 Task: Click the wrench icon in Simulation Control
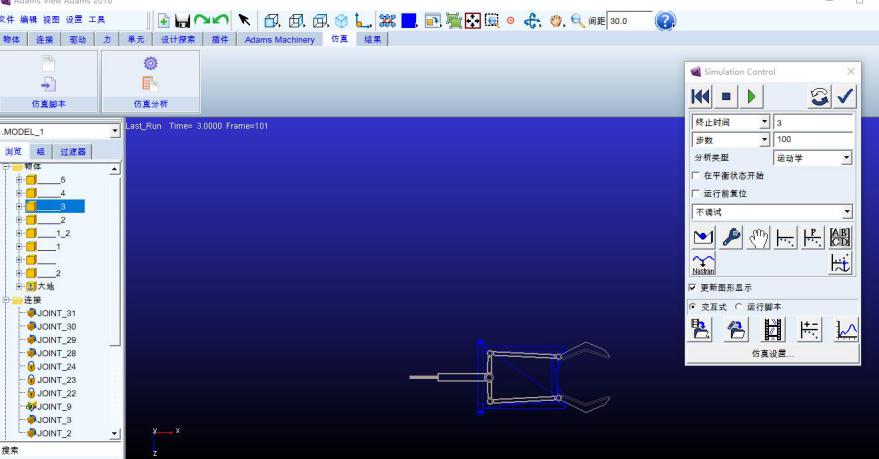(734, 237)
